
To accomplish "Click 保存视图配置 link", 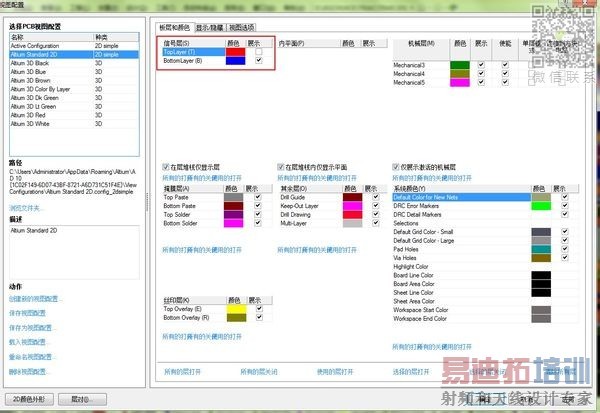I will (27, 313).
